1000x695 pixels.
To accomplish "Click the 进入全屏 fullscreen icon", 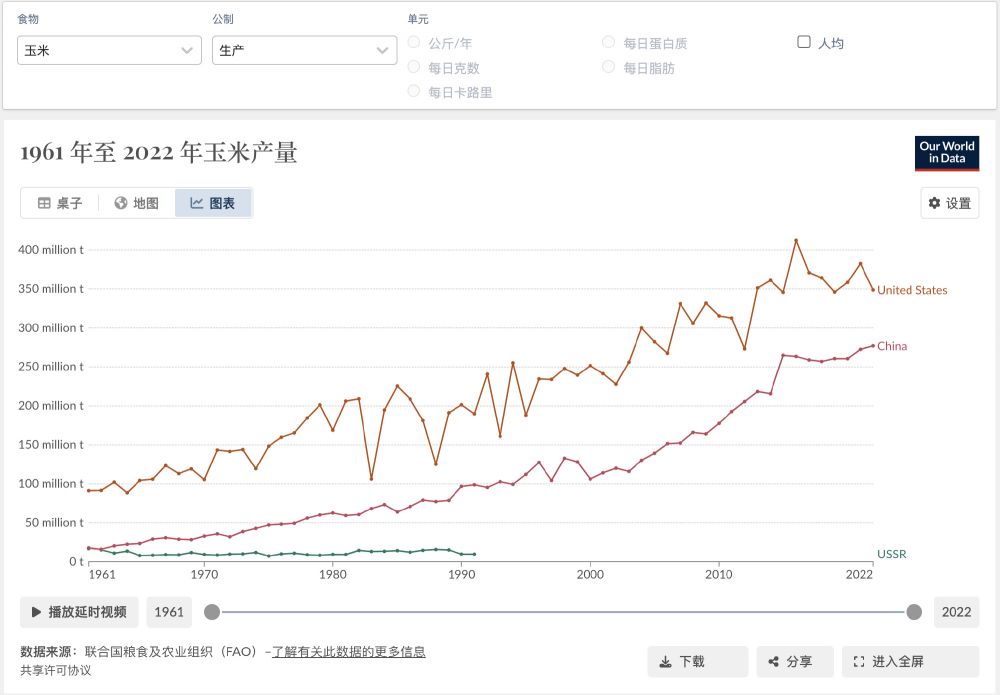I will tap(859, 662).
